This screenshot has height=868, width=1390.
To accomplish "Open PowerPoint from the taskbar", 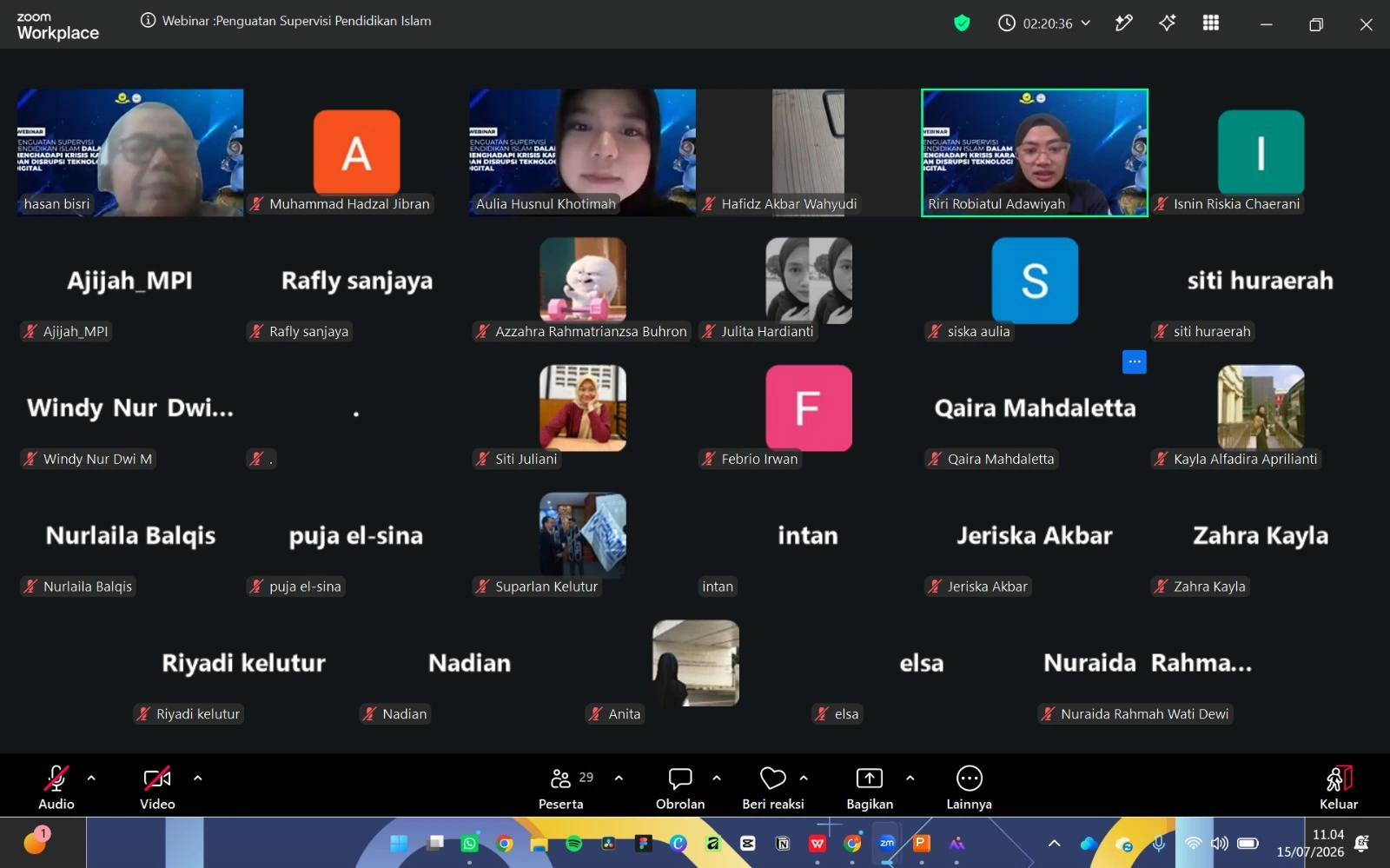I will [922, 843].
